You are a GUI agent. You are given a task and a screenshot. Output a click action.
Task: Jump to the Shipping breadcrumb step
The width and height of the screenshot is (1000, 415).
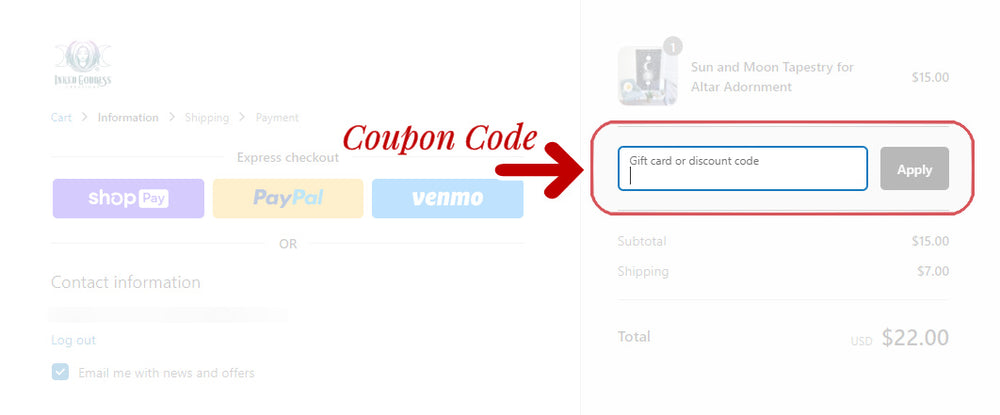207,117
